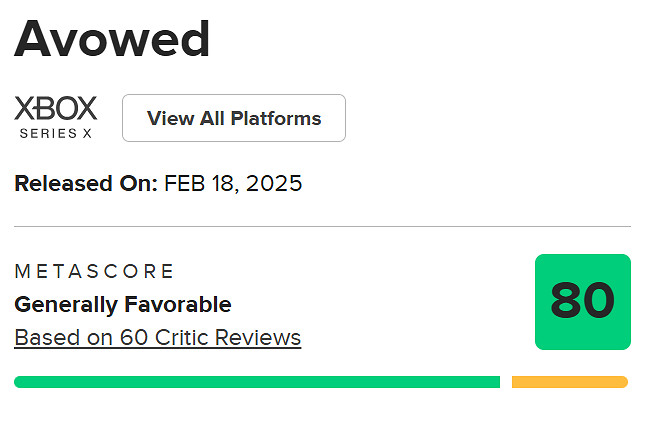The image size is (646, 421).
Task: Click the METASCORE heading label
Action: (x=94, y=271)
